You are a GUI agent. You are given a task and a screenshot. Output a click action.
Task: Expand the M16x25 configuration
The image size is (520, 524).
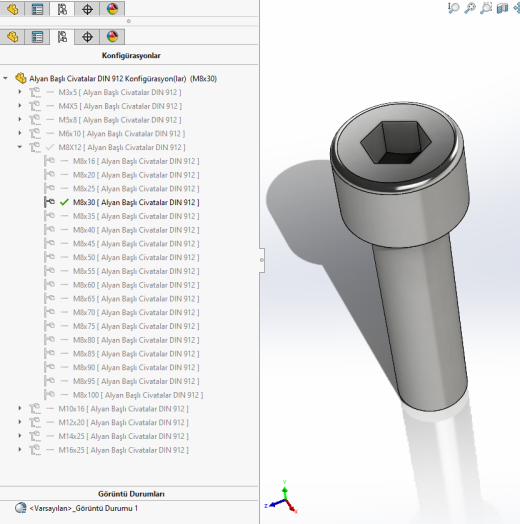[x=20, y=449]
